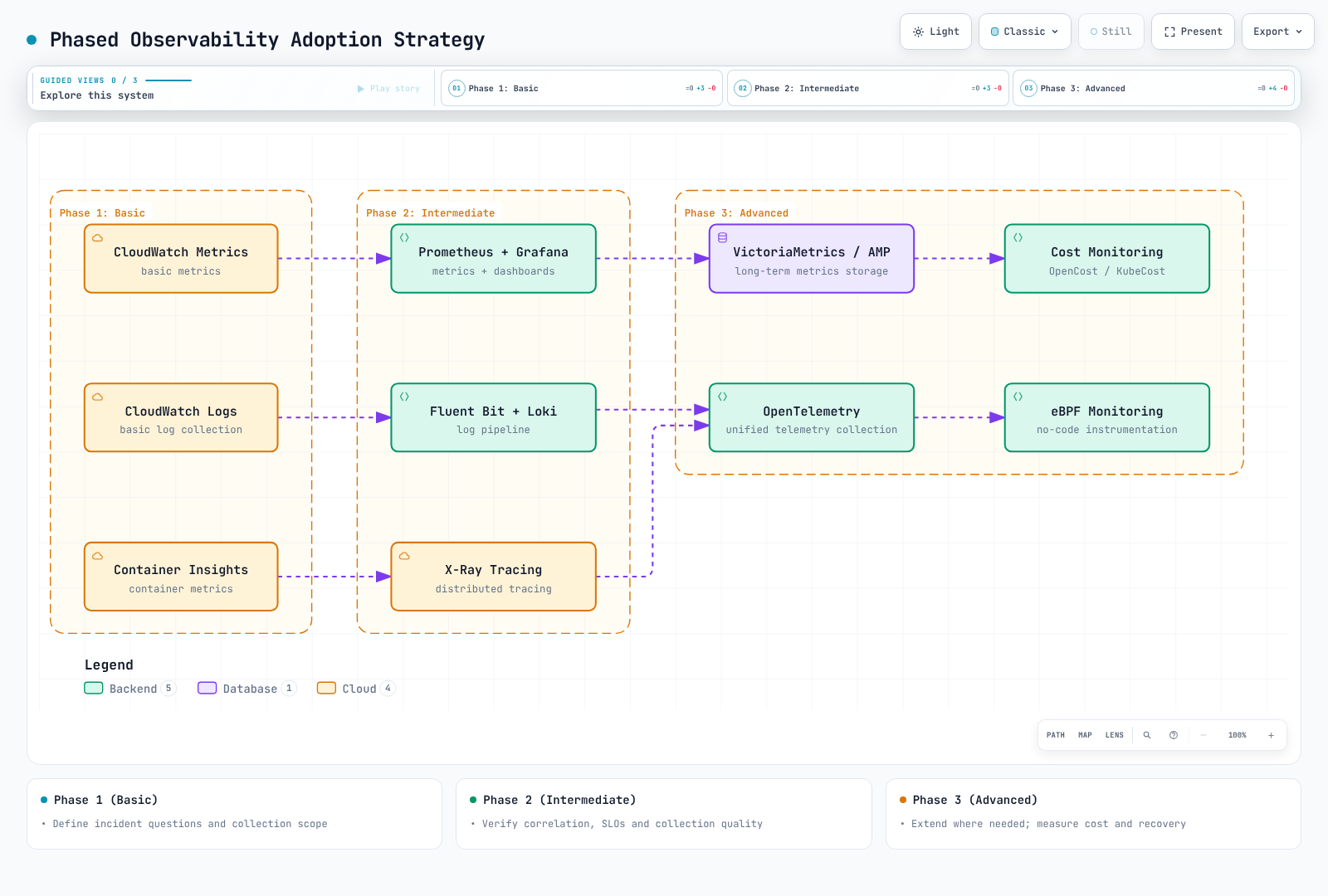This screenshot has height=896, width=1328.
Task: Click the code icon on OpenTelemetry node
Action: coord(723,397)
